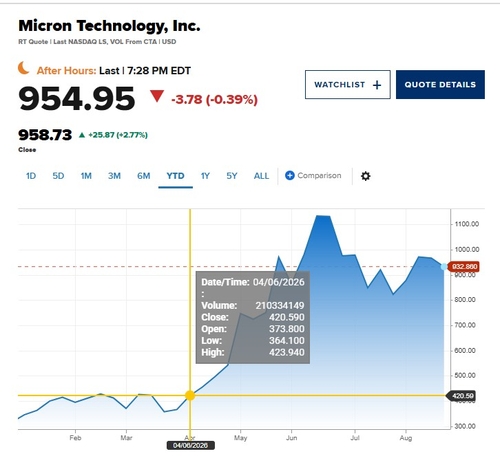
Task: Click the light blue last price dot
Action: pos(444,267)
